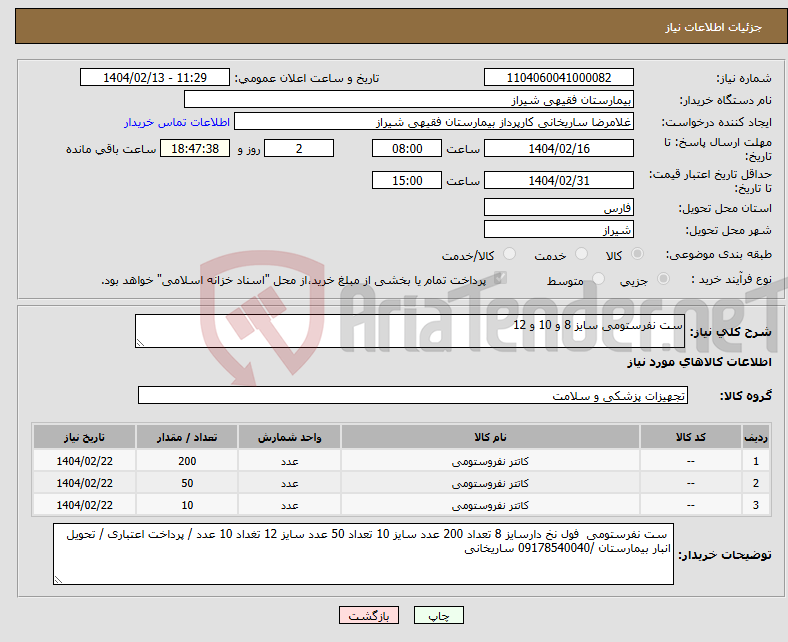Click کاتتر نفروستومی in row 3
This screenshot has height=642, width=788.
[490, 505]
